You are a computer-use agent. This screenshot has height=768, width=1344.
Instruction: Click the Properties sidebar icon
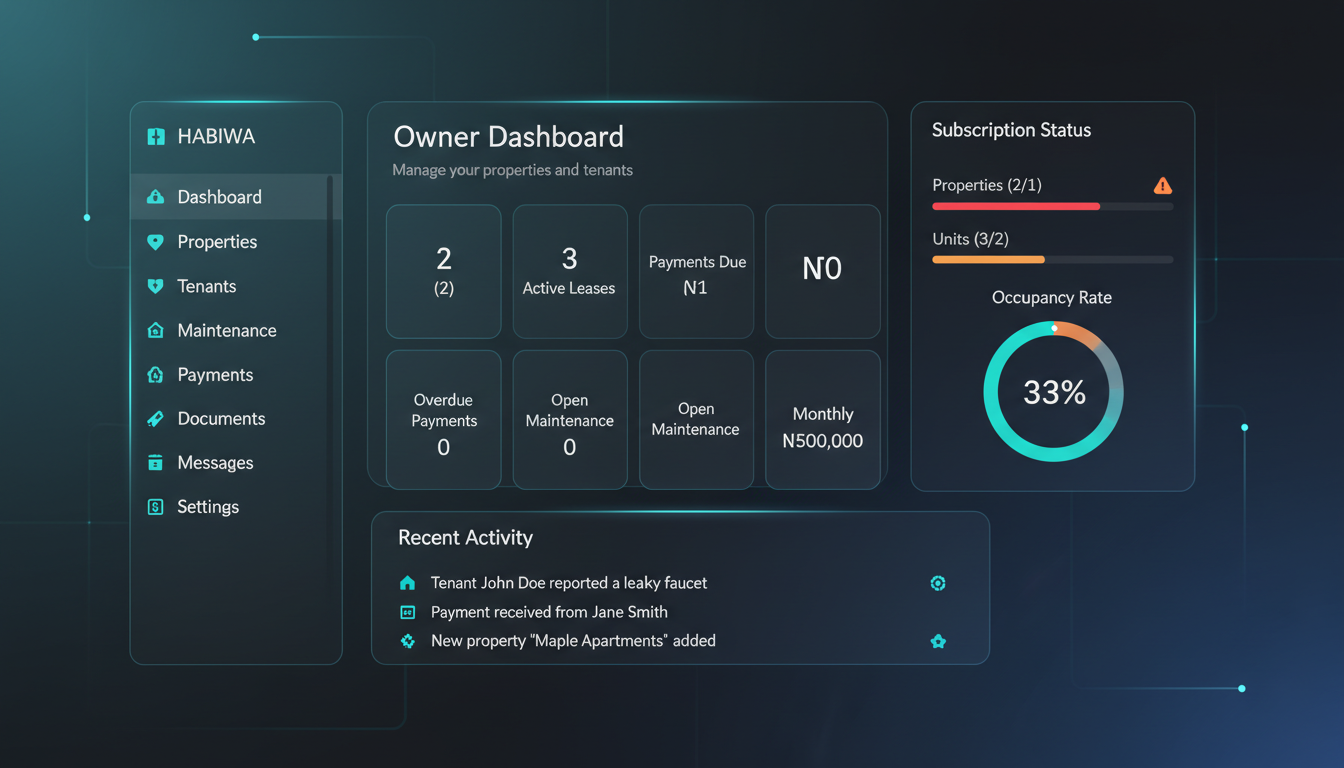point(156,242)
